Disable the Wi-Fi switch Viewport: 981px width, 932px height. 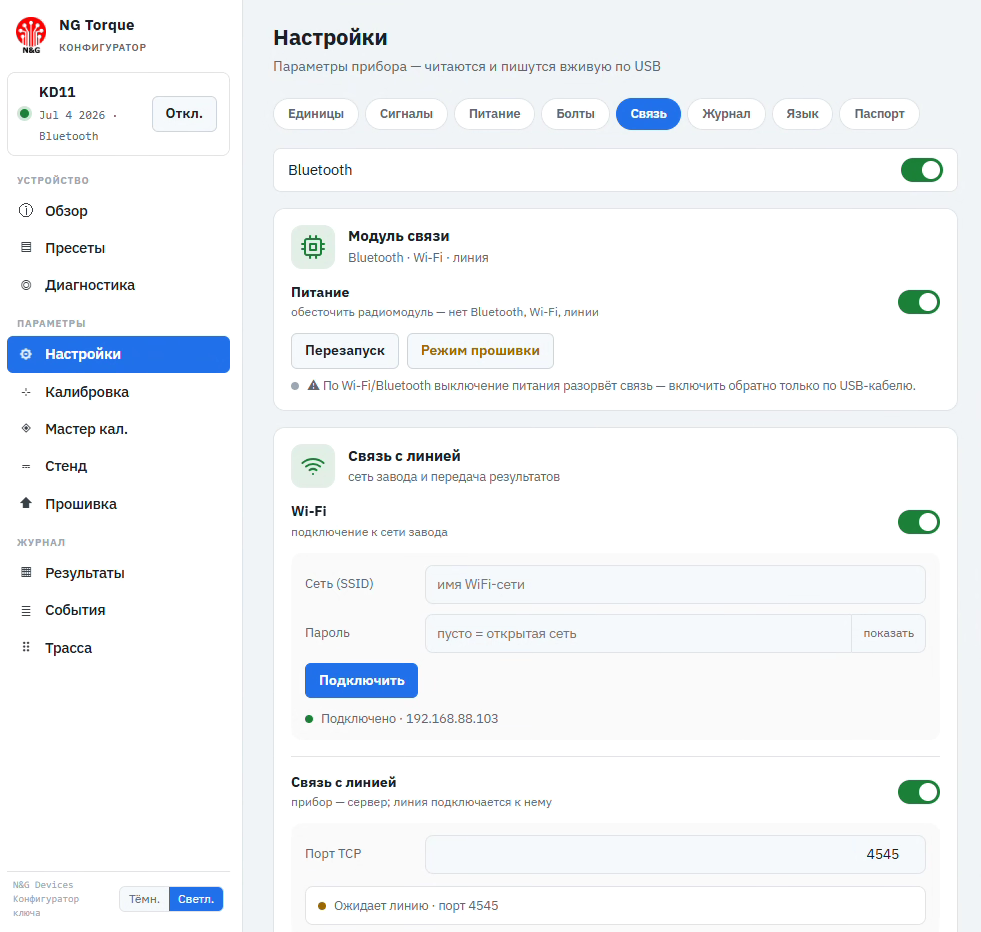[x=918, y=522]
